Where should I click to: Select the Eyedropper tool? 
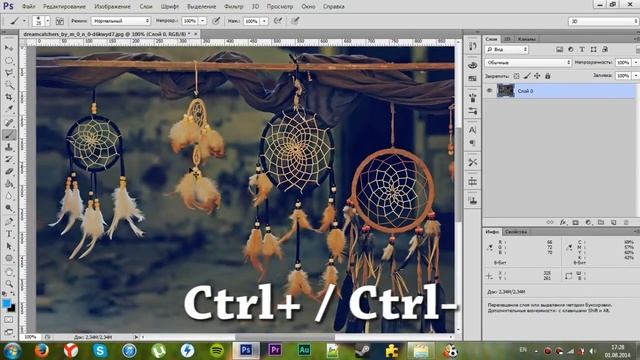pyautogui.click(x=9, y=109)
